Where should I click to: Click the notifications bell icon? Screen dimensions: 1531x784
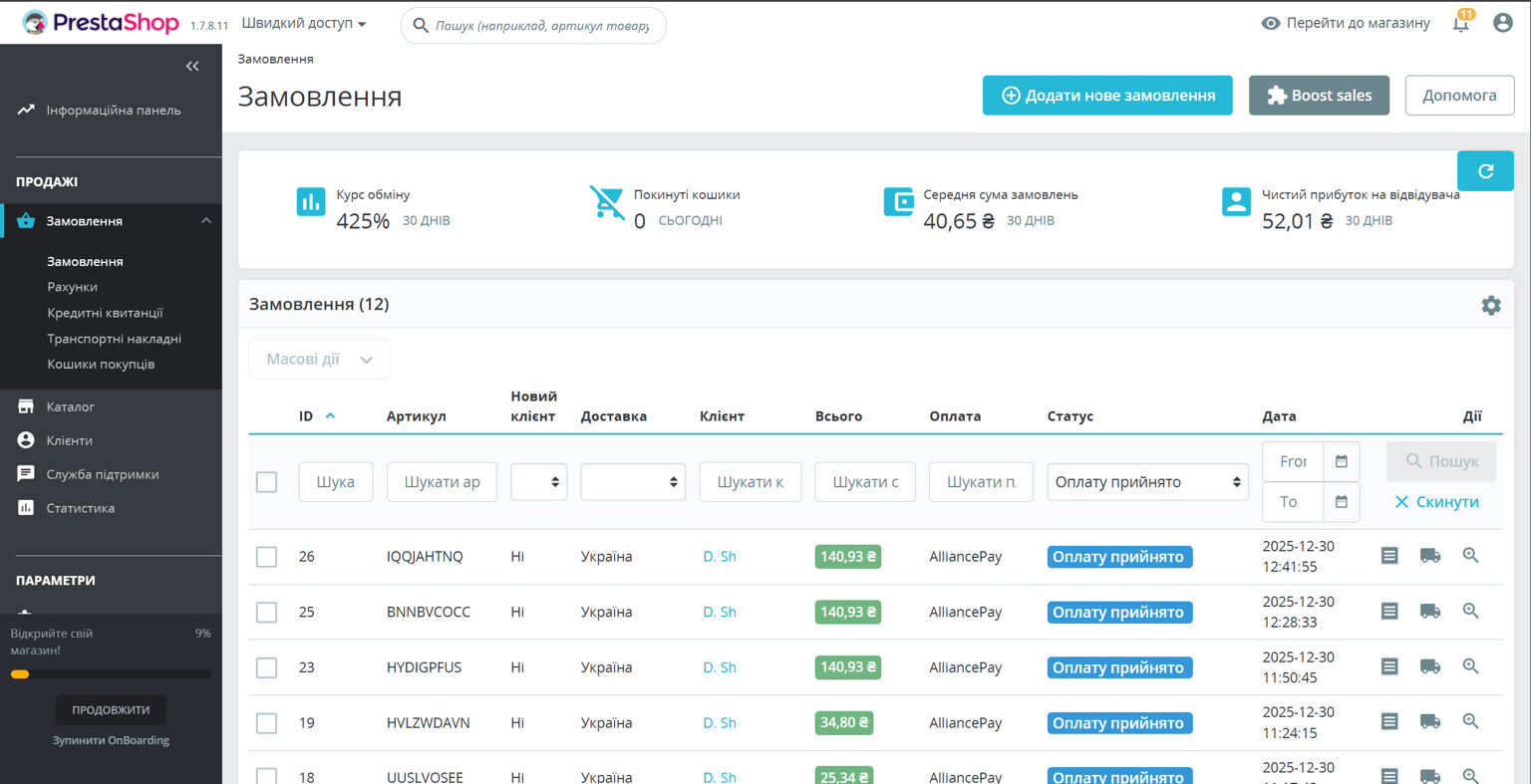1460,24
